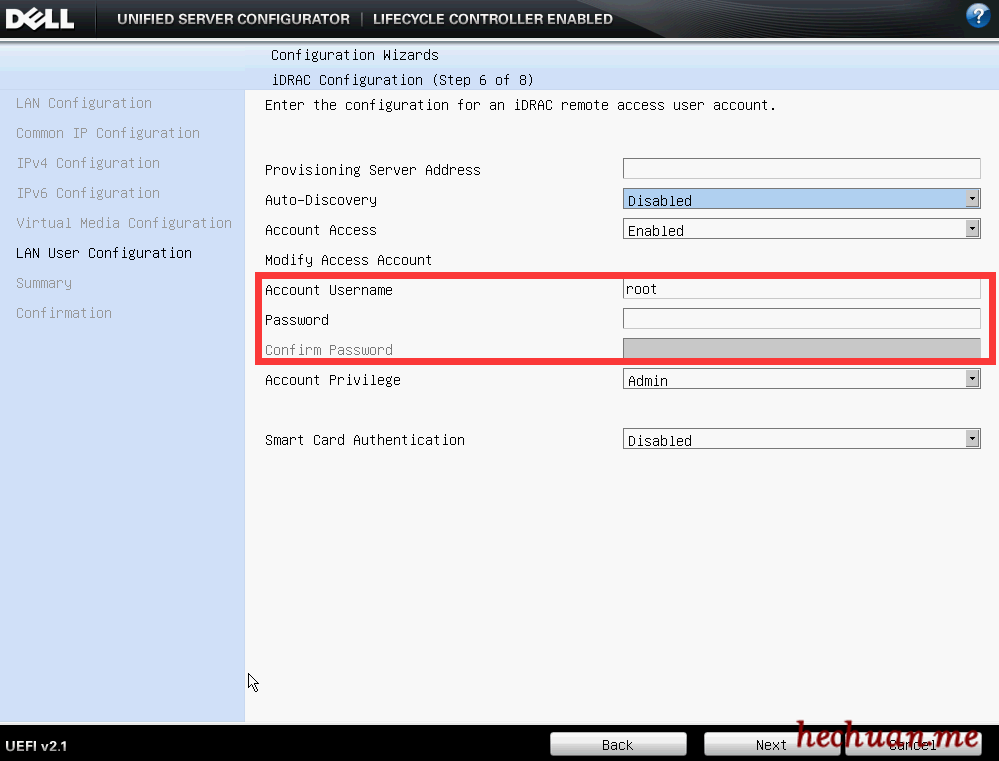Click the Dell logo in header
Viewport: 999px width, 761px height.
click(40, 19)
